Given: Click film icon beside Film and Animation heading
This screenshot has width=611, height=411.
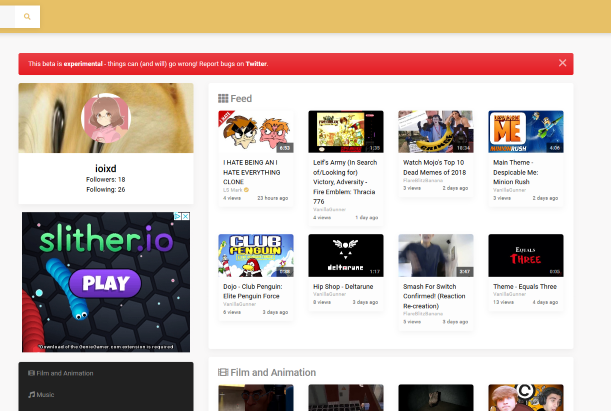Looking at the screenshot, I should coord(223,372).
